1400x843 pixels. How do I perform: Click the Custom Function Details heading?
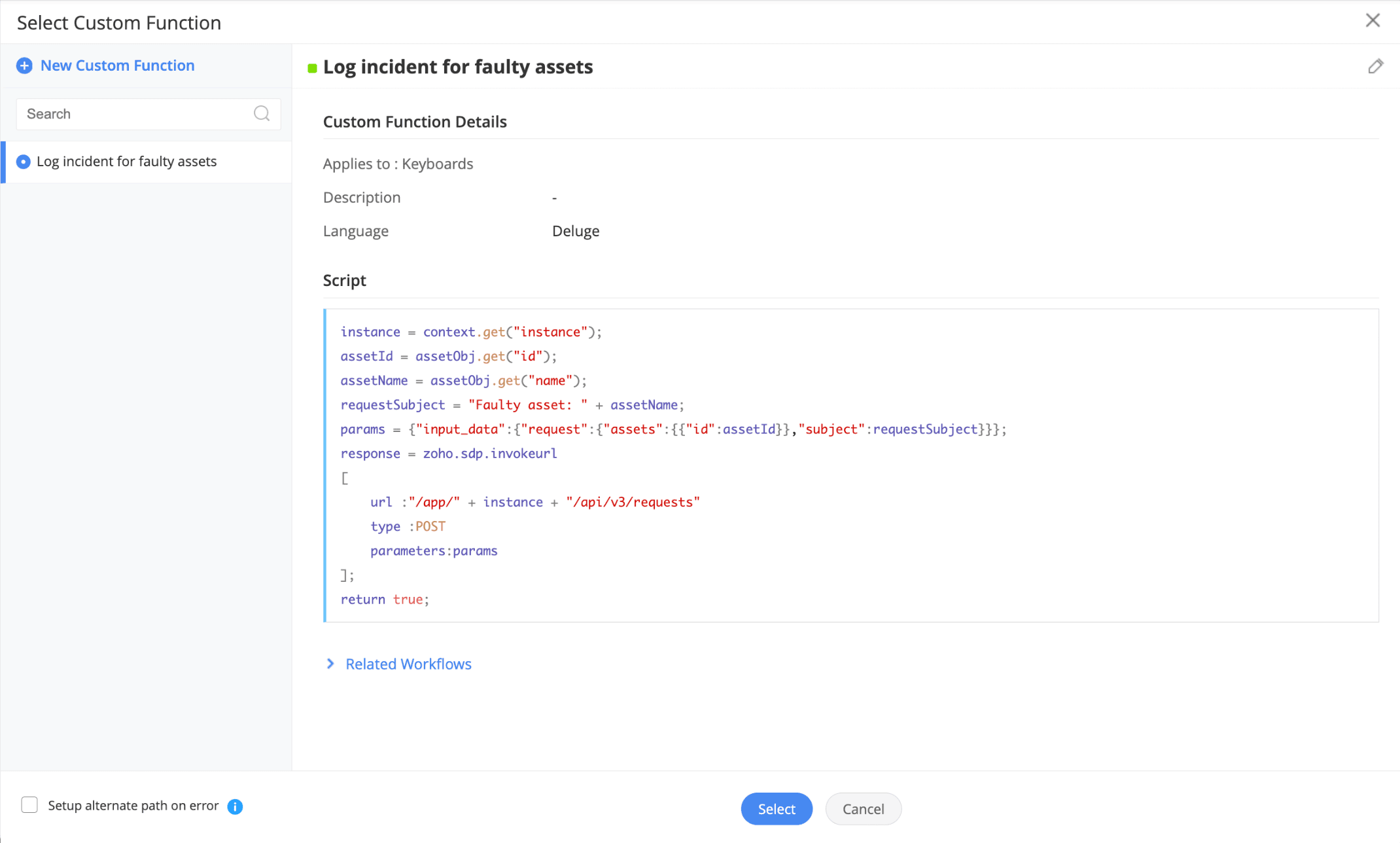tap(415, 122)
